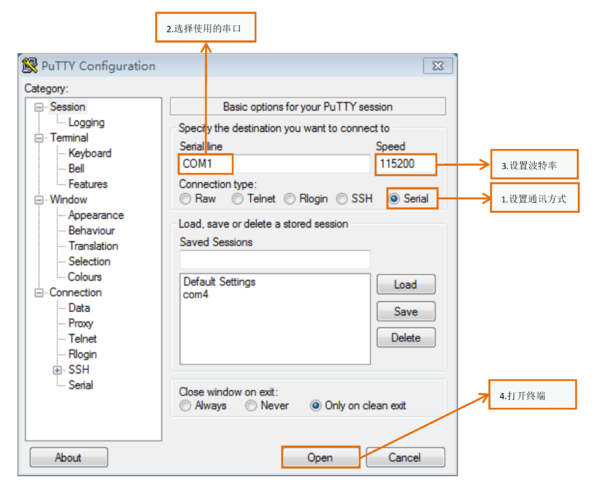Go to Colours under Window category
The width and height of the screenshot is (600, 492).
[x=85, y=277]
